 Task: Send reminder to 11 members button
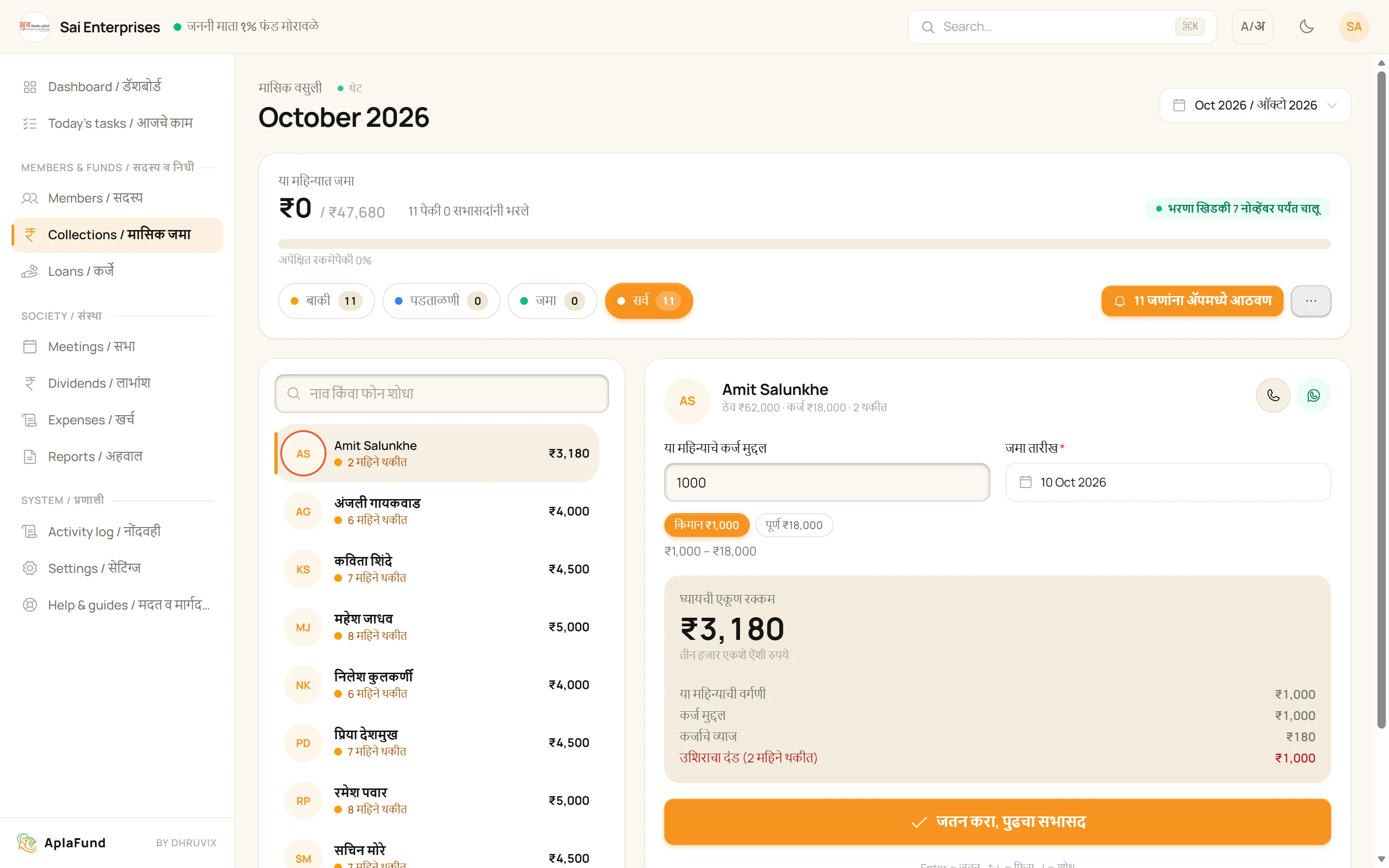tap(1192, 301)
